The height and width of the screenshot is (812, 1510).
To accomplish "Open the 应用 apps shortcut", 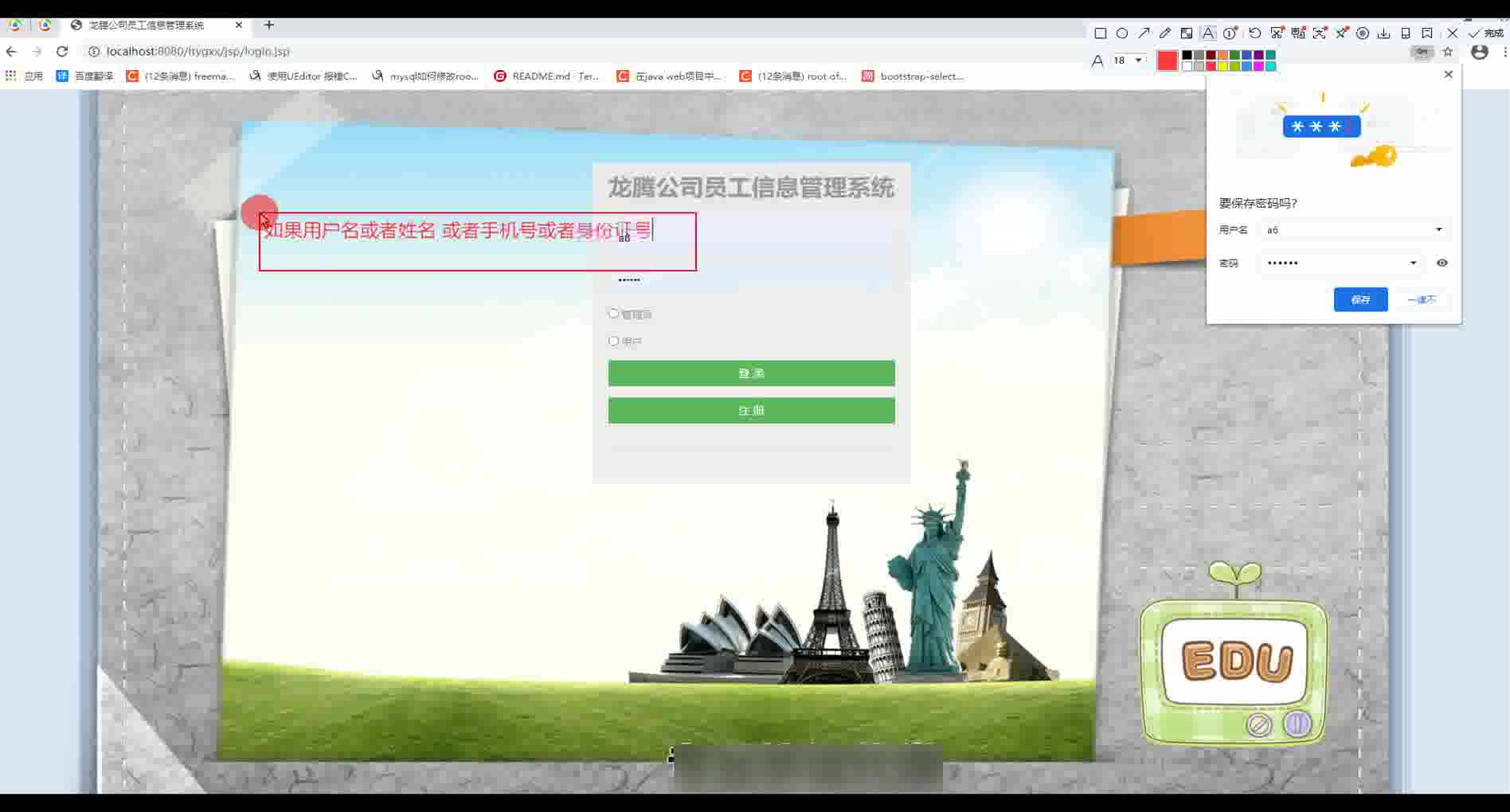I will pyautogui.click(x=24, y=76).
